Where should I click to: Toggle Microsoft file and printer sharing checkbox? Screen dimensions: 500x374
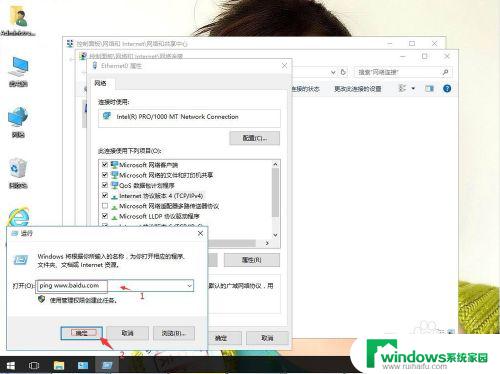point(105,175)
